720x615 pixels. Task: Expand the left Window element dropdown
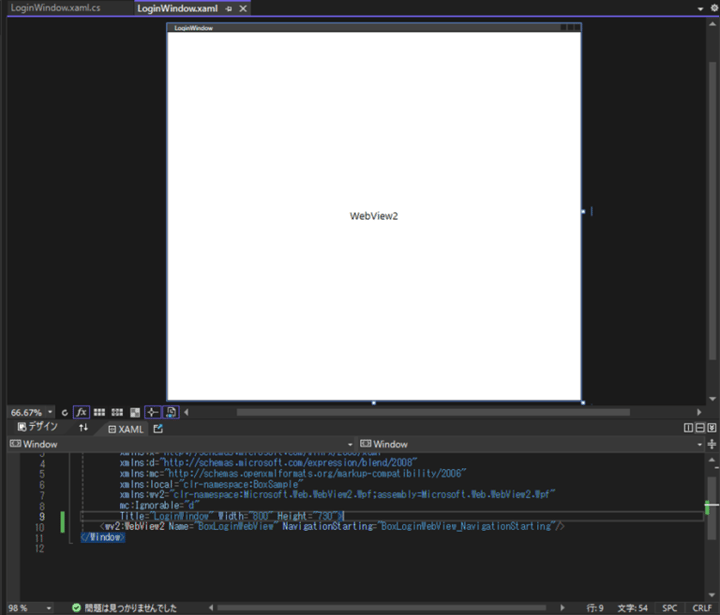point(350,444)
